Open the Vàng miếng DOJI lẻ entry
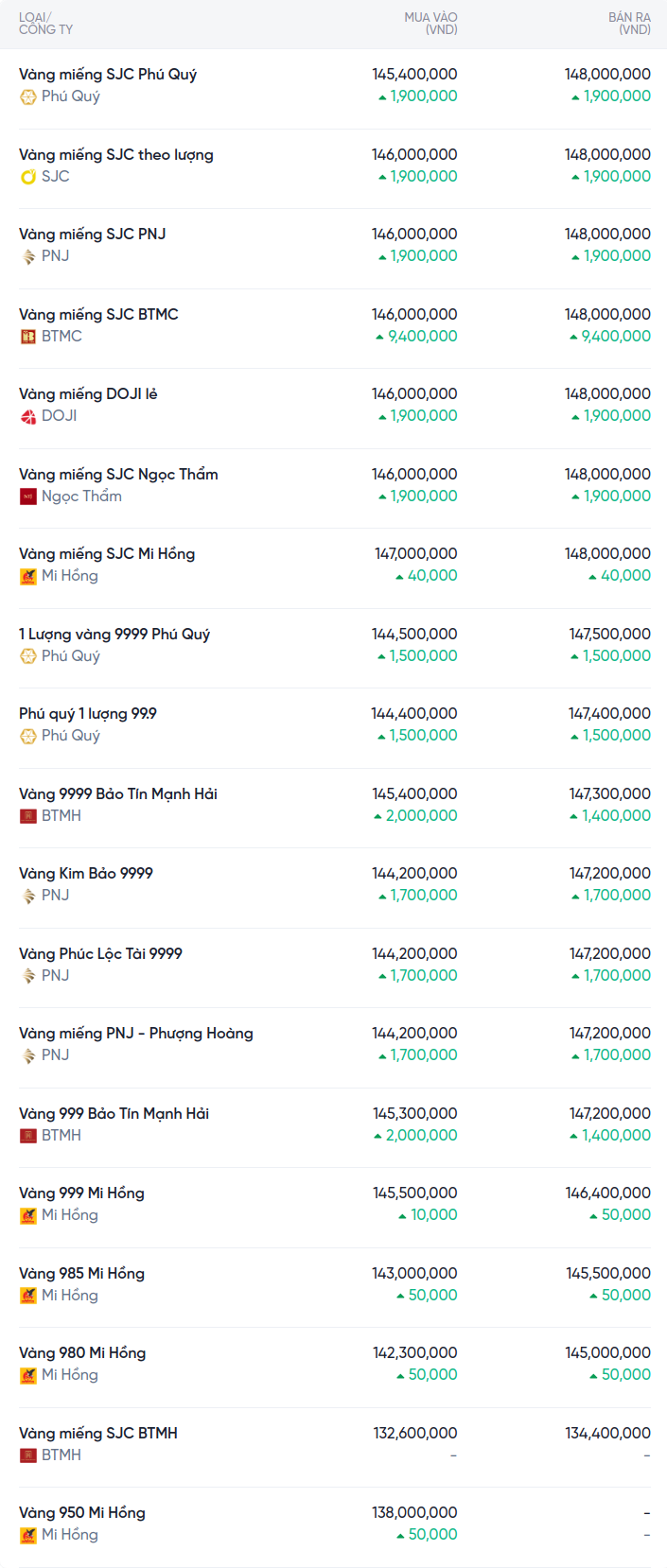Screen dimensions: 667x1568 (88, 394)
